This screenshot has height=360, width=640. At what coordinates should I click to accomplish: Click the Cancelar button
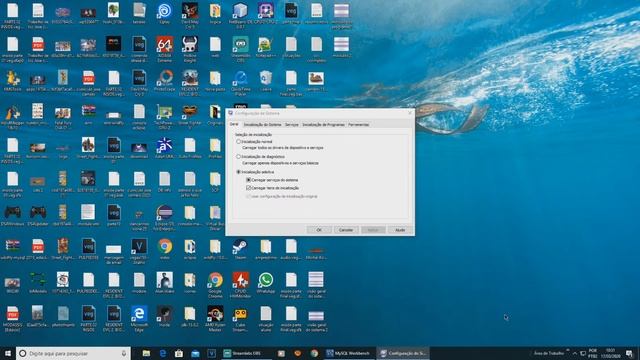coord(346,230)
